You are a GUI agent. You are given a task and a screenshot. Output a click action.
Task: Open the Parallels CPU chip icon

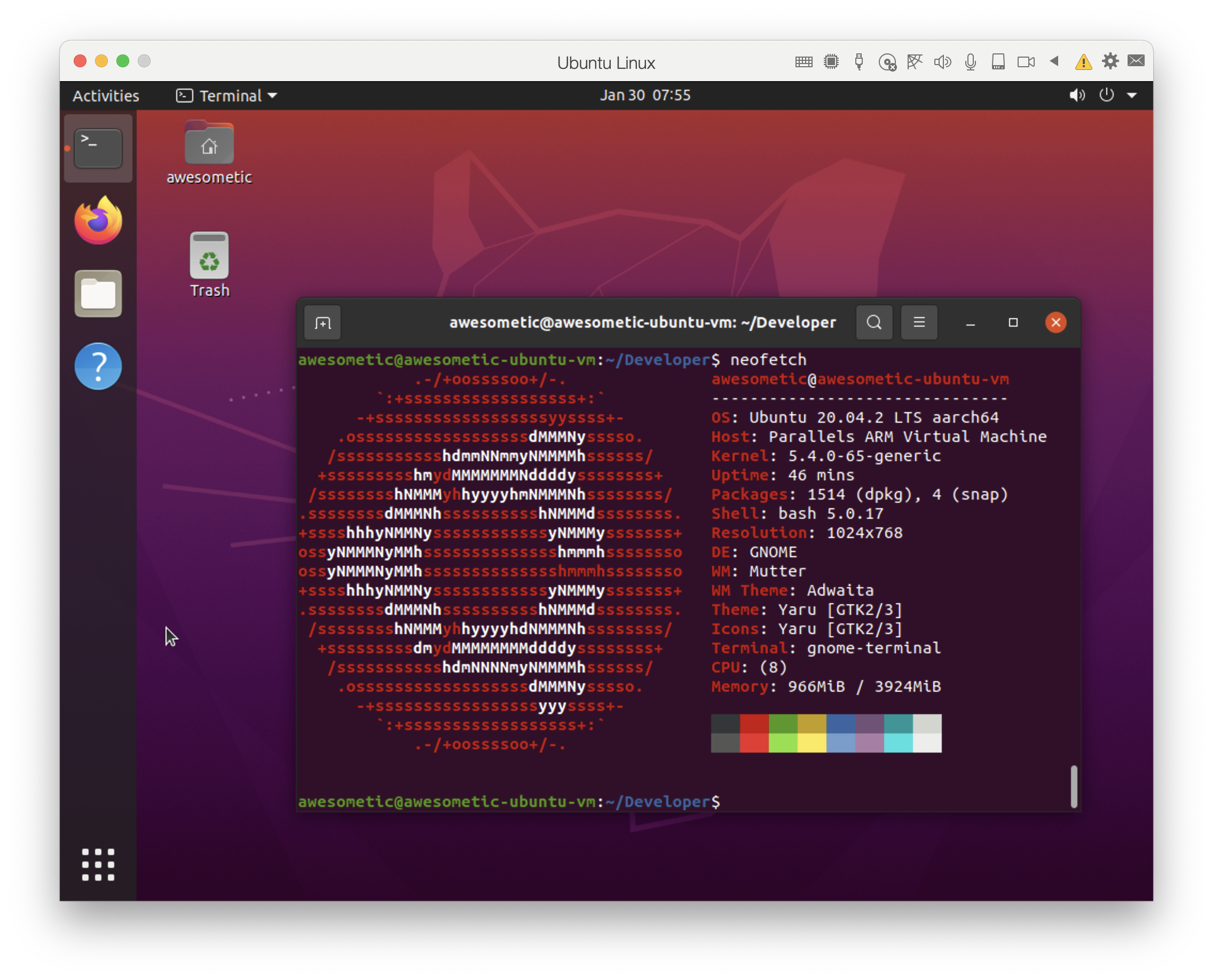tap(831, 61)
